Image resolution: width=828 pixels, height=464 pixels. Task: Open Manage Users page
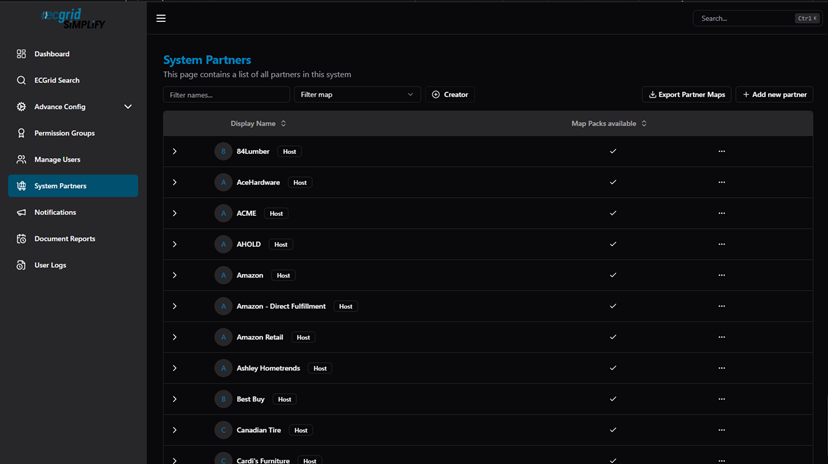tap(73, 159)
